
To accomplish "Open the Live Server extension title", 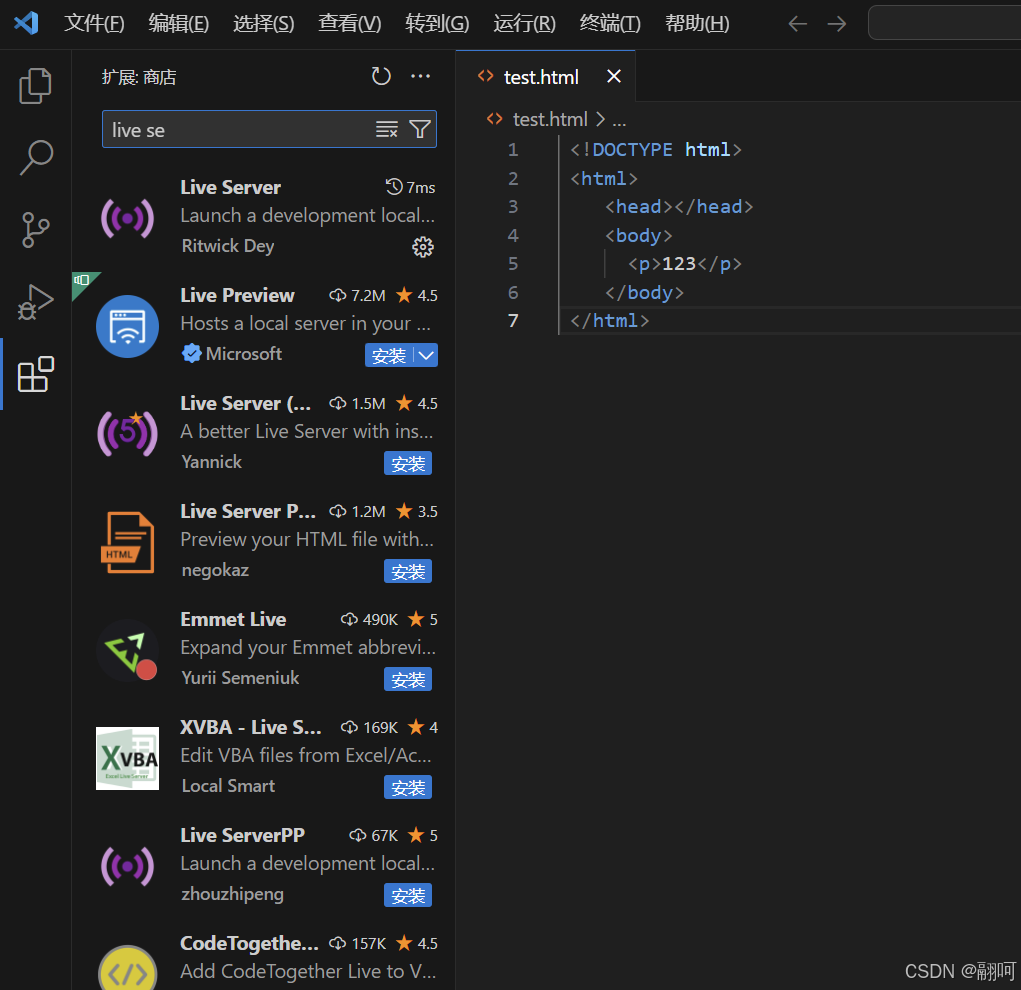I will (231, 188).
